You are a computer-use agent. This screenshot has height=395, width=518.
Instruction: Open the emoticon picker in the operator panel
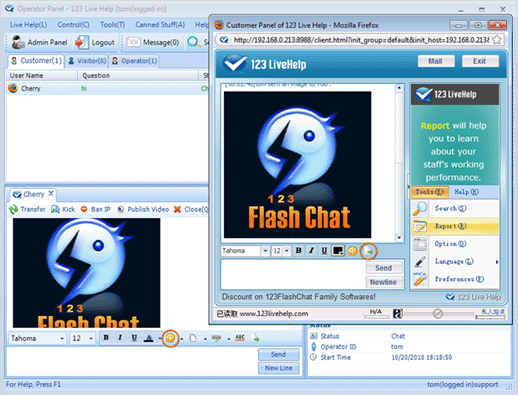[x=170, y=338]
